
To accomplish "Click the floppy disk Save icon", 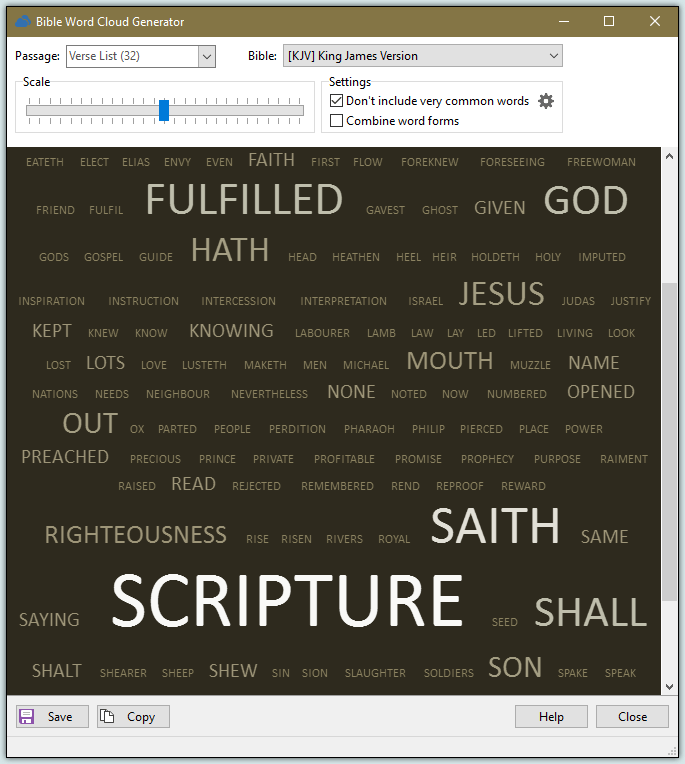I will (26, 716).
